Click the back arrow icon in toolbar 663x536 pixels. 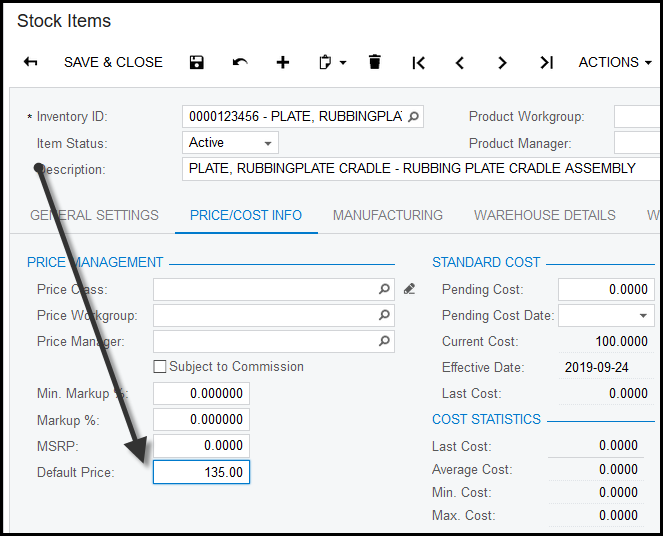pyautogui.click(x=30, y=62)
